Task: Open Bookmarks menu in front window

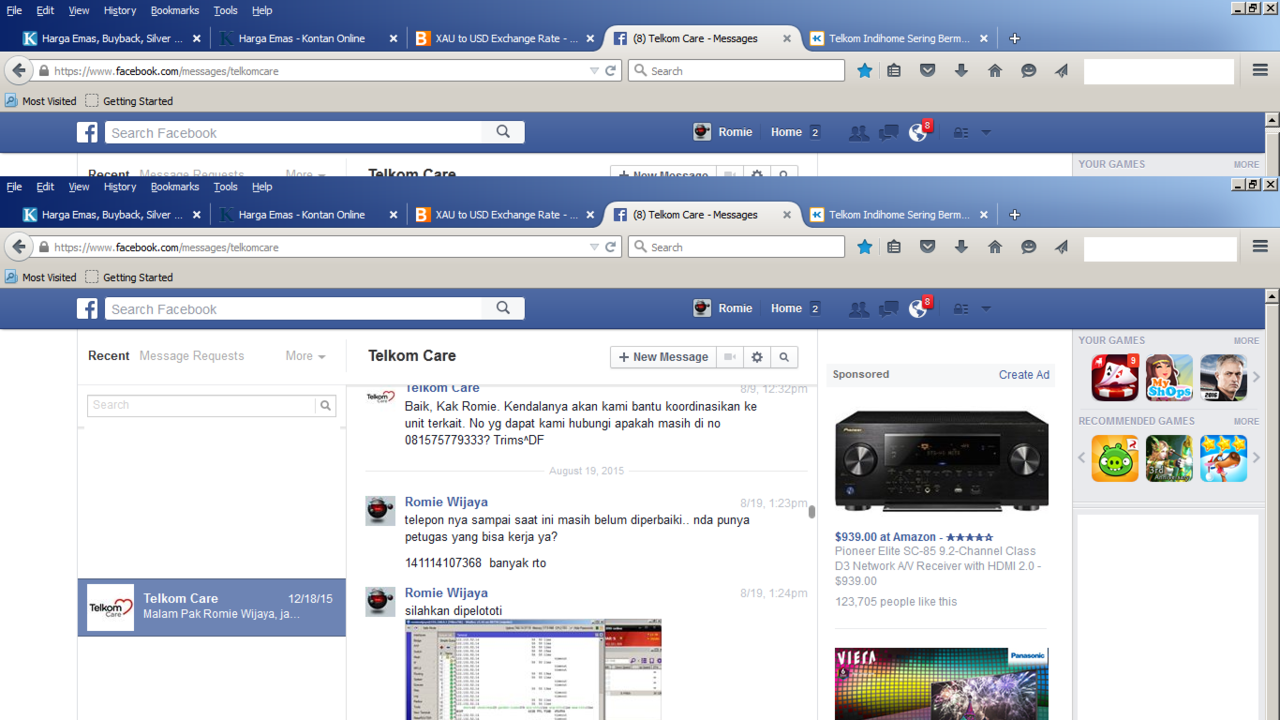Action: pos(175,187)
